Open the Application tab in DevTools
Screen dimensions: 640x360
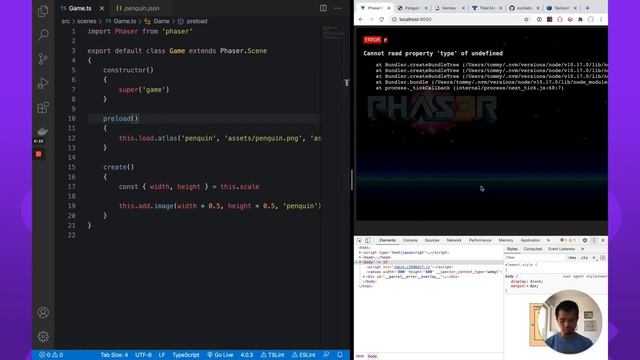[x=530, y=240]
